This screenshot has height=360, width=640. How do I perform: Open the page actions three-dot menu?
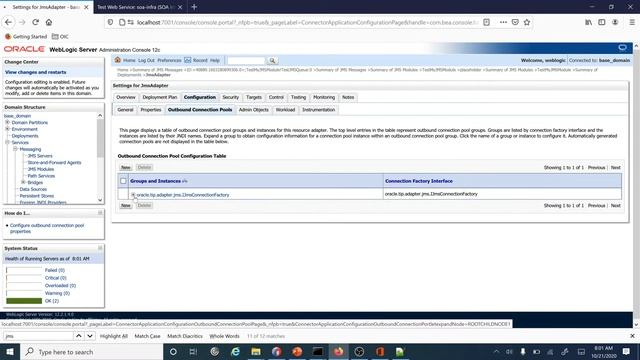point(503,22)
